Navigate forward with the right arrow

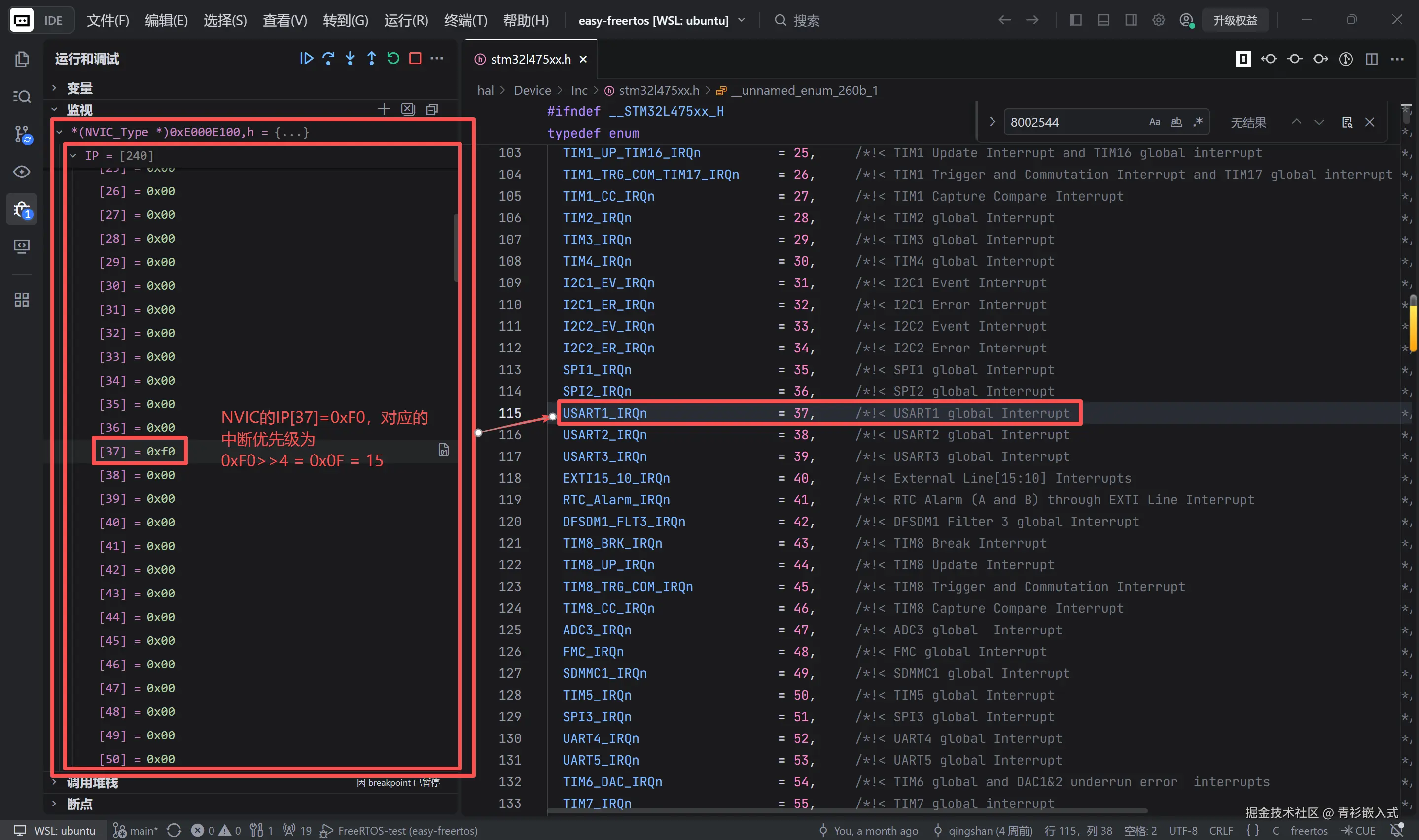tap(1032, 20)
